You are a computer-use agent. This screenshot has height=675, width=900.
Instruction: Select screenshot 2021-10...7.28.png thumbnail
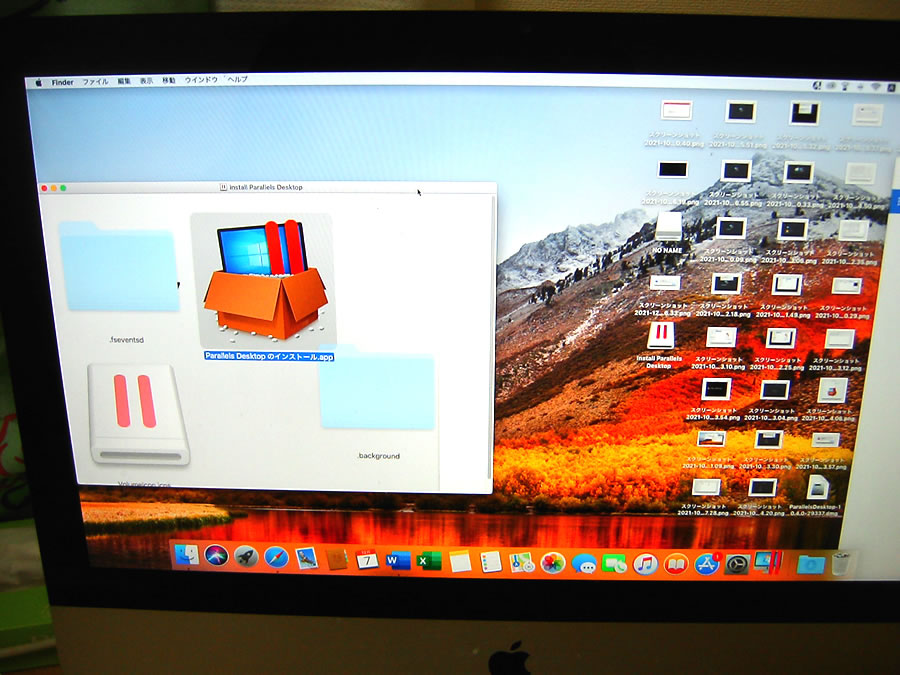706,487
